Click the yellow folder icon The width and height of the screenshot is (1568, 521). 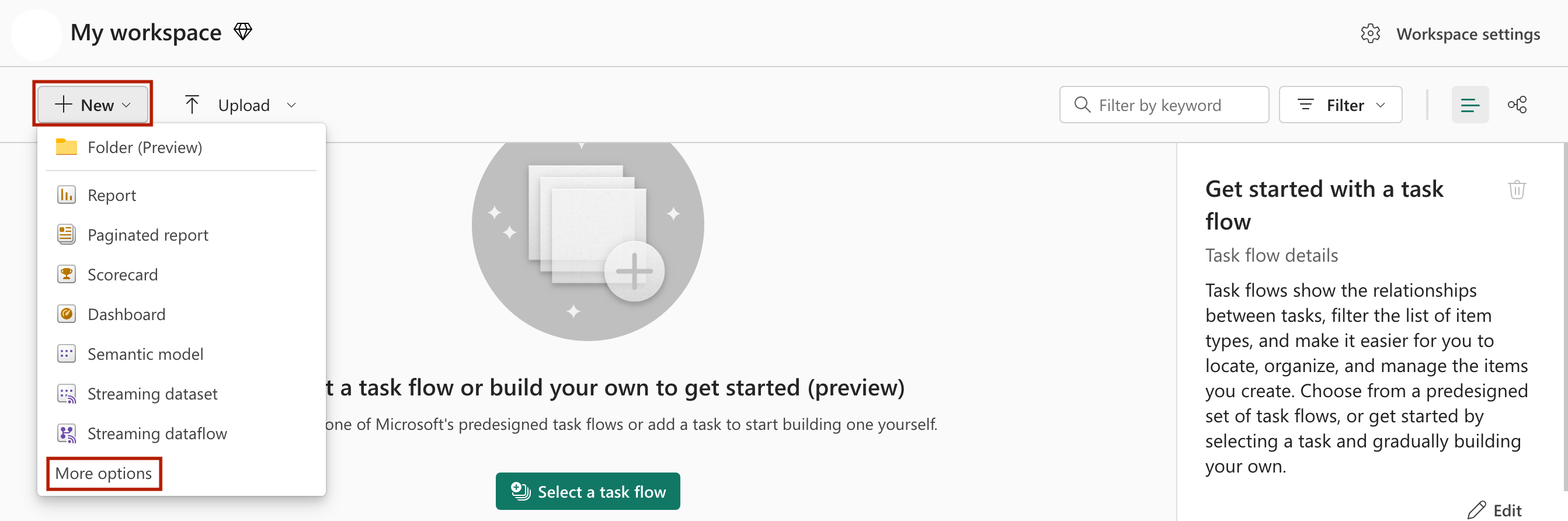coord(67,147)
